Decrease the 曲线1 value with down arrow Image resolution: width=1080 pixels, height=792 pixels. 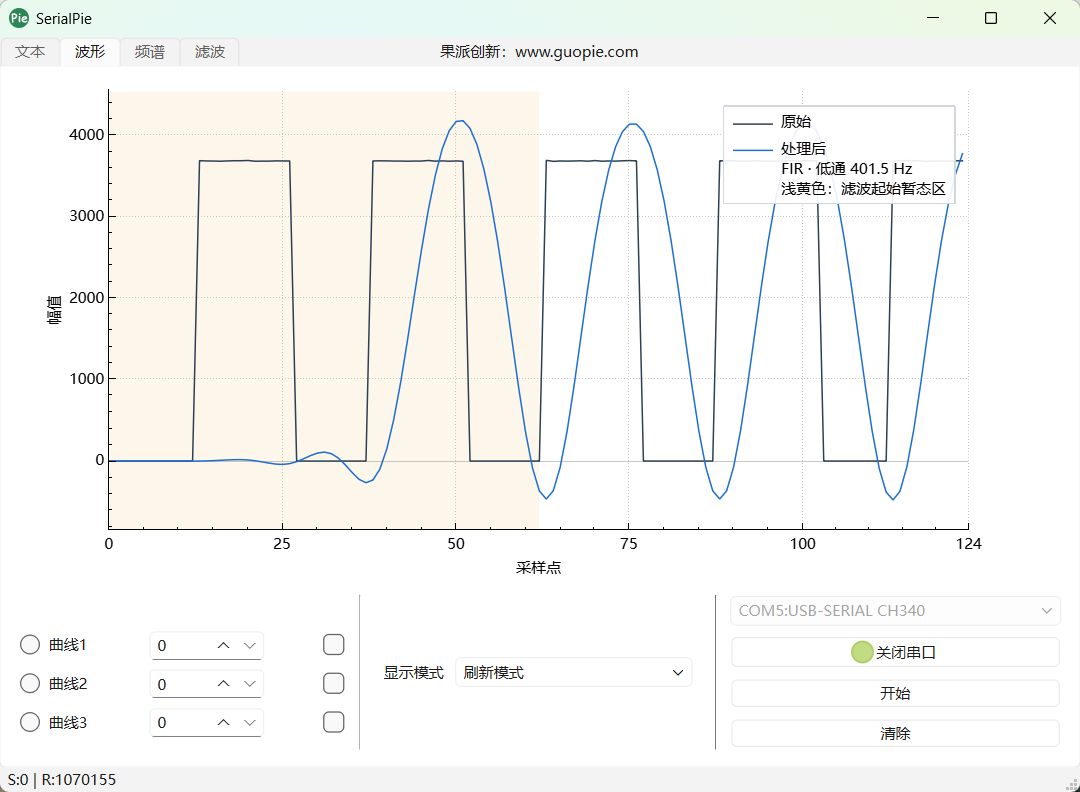(x=249, y=645)
